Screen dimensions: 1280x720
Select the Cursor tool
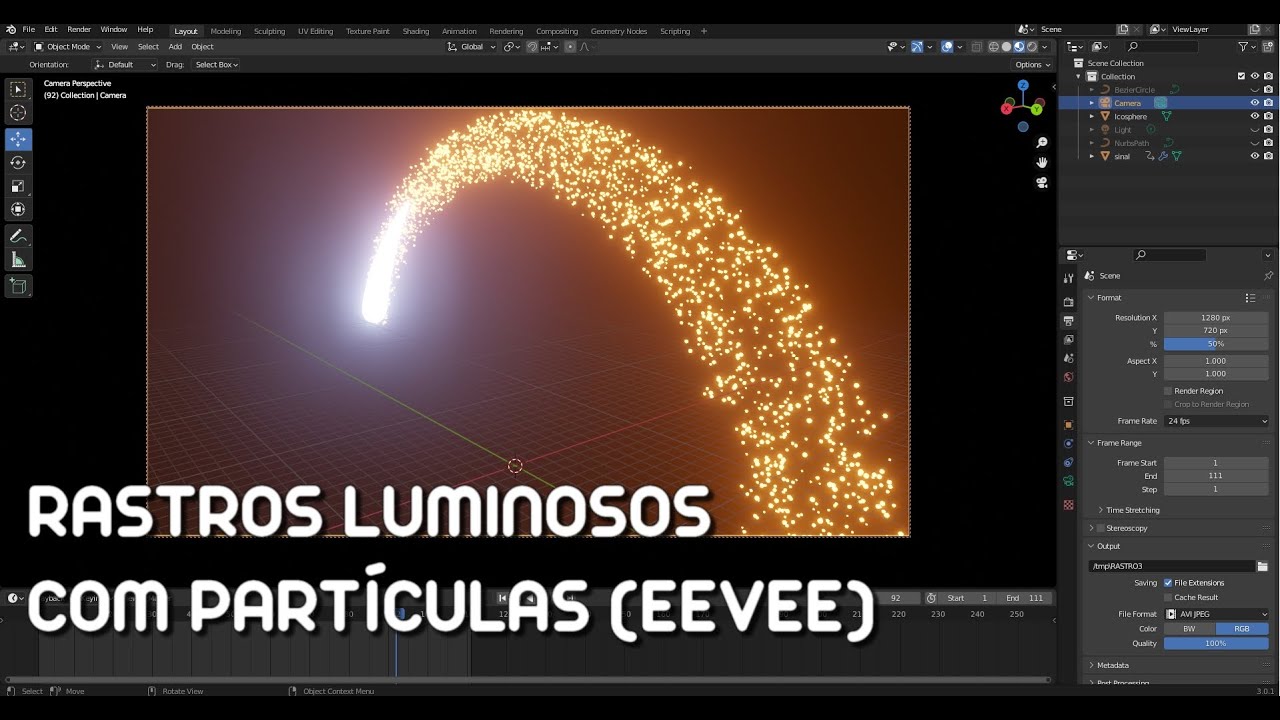tap(18, 113)
